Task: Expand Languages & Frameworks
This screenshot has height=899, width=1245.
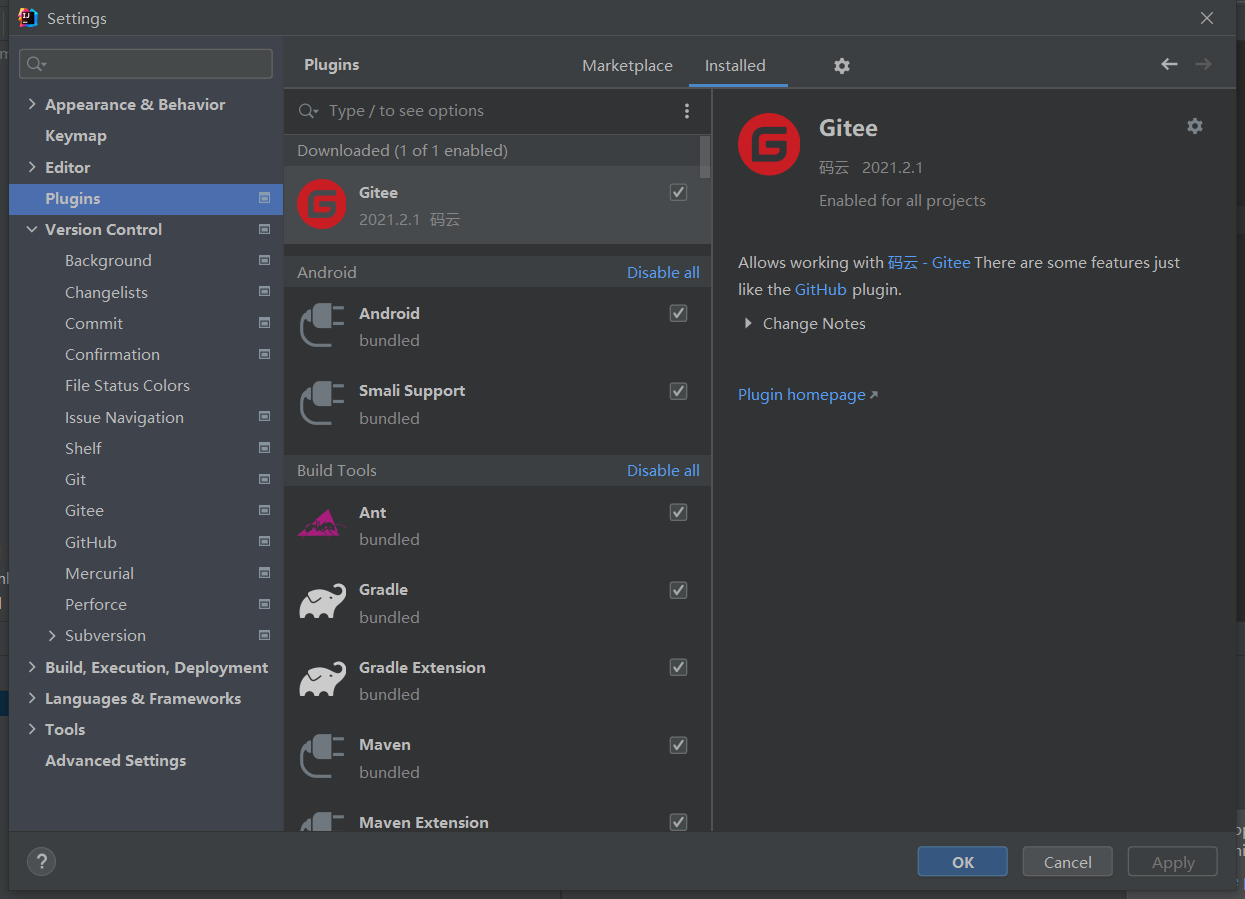Action: coord(32,698)
